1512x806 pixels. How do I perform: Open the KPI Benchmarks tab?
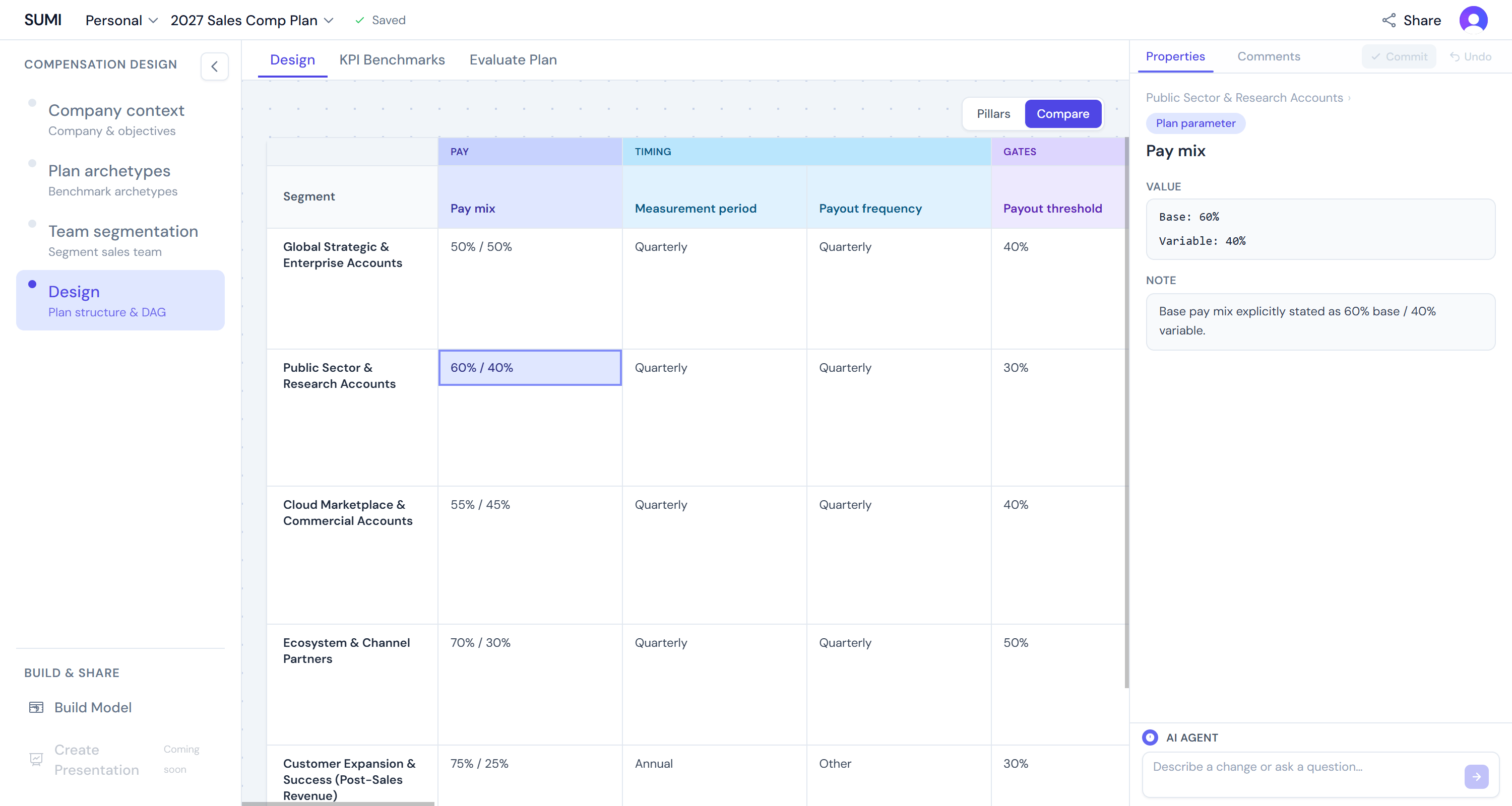click(392, 60)
